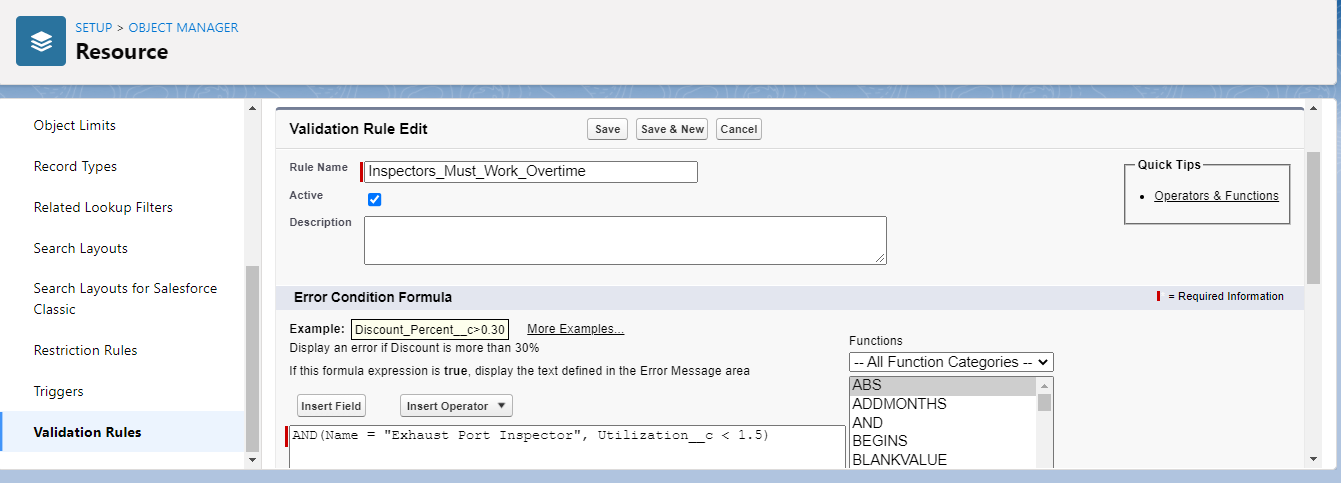Viewport: 1341px width, 483px height.
Task: Open the SETUP breadcrumb link
Action: 94,27
